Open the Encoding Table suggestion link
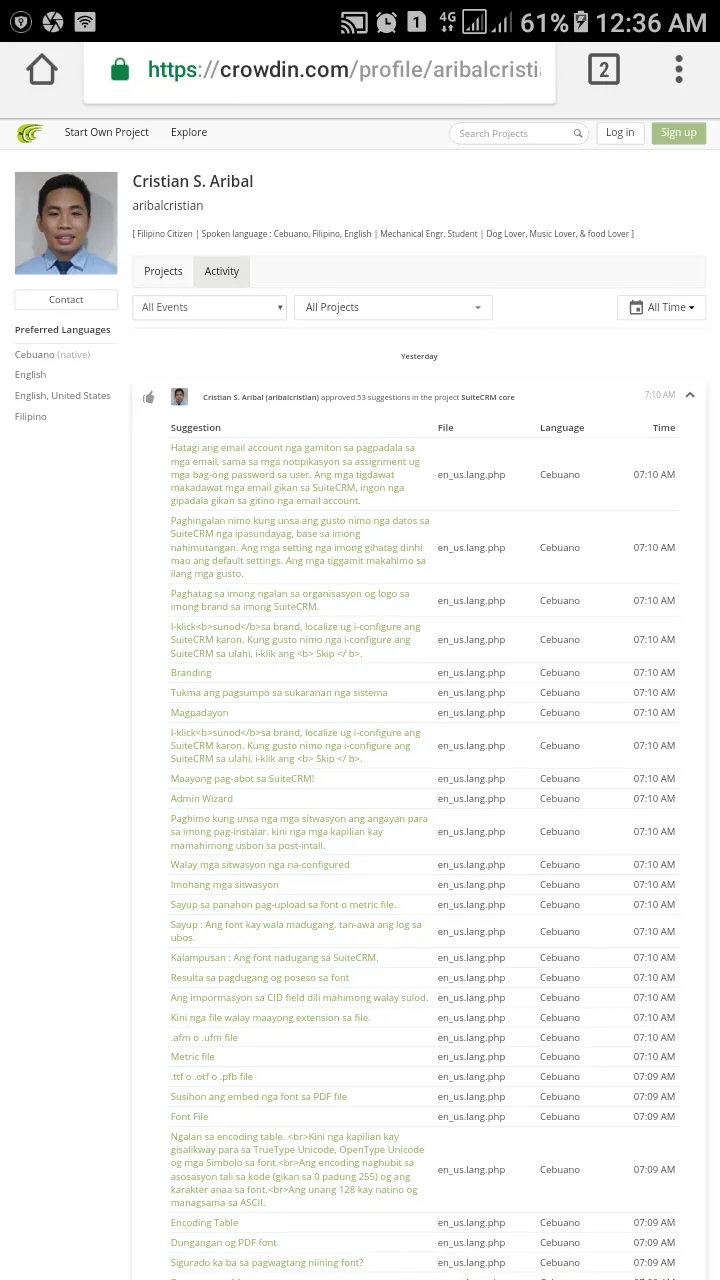Image resolution: width=720 pixels, height=1280 pixels. [204, 1222]
